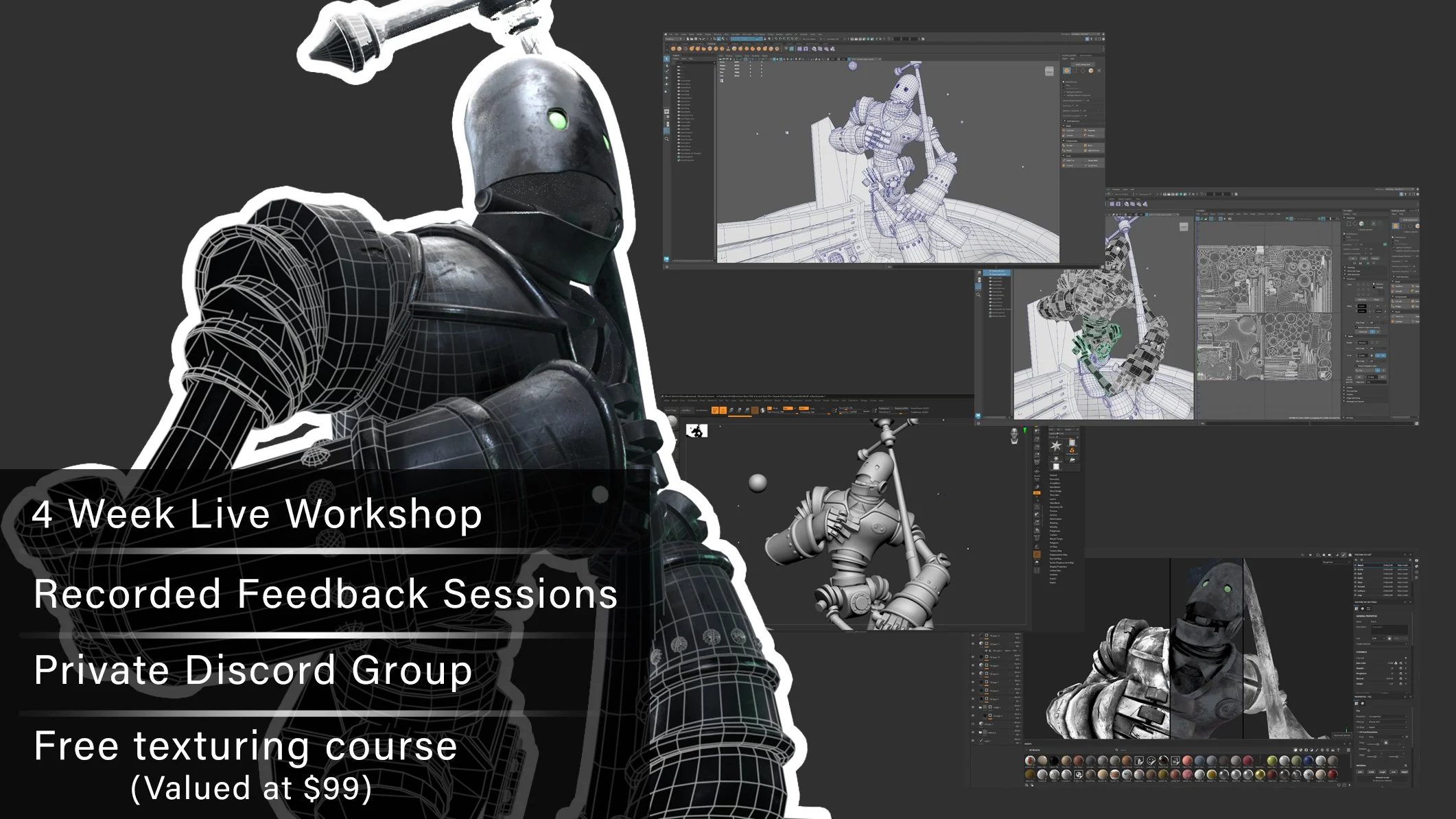
Task: Click the view cube in Maya wireframe viewport
Action: [1049, 71]
